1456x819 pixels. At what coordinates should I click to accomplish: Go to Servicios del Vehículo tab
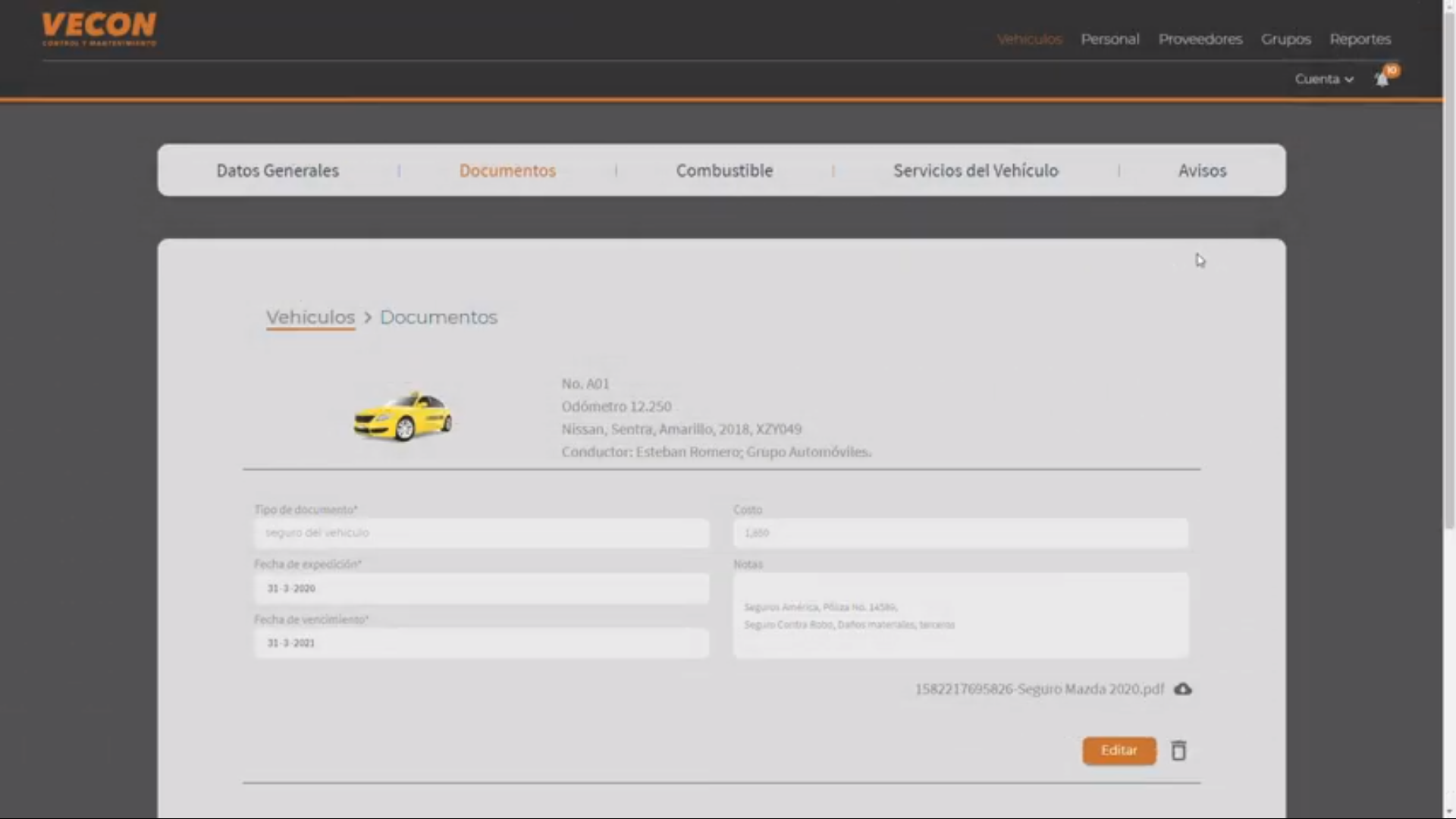[975, 171]
